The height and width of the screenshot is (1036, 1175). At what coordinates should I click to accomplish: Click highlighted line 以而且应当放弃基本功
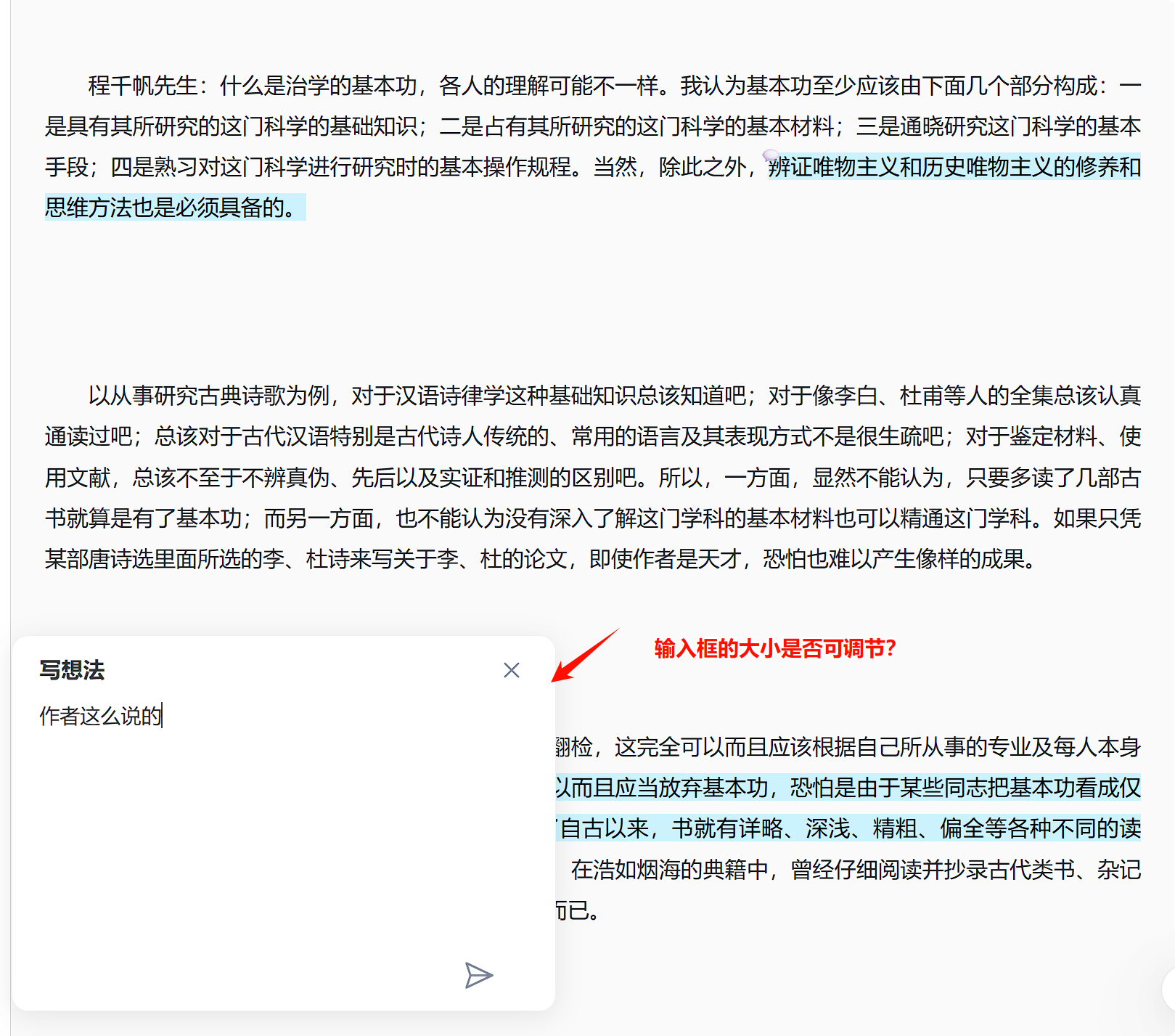coord(846,788)
